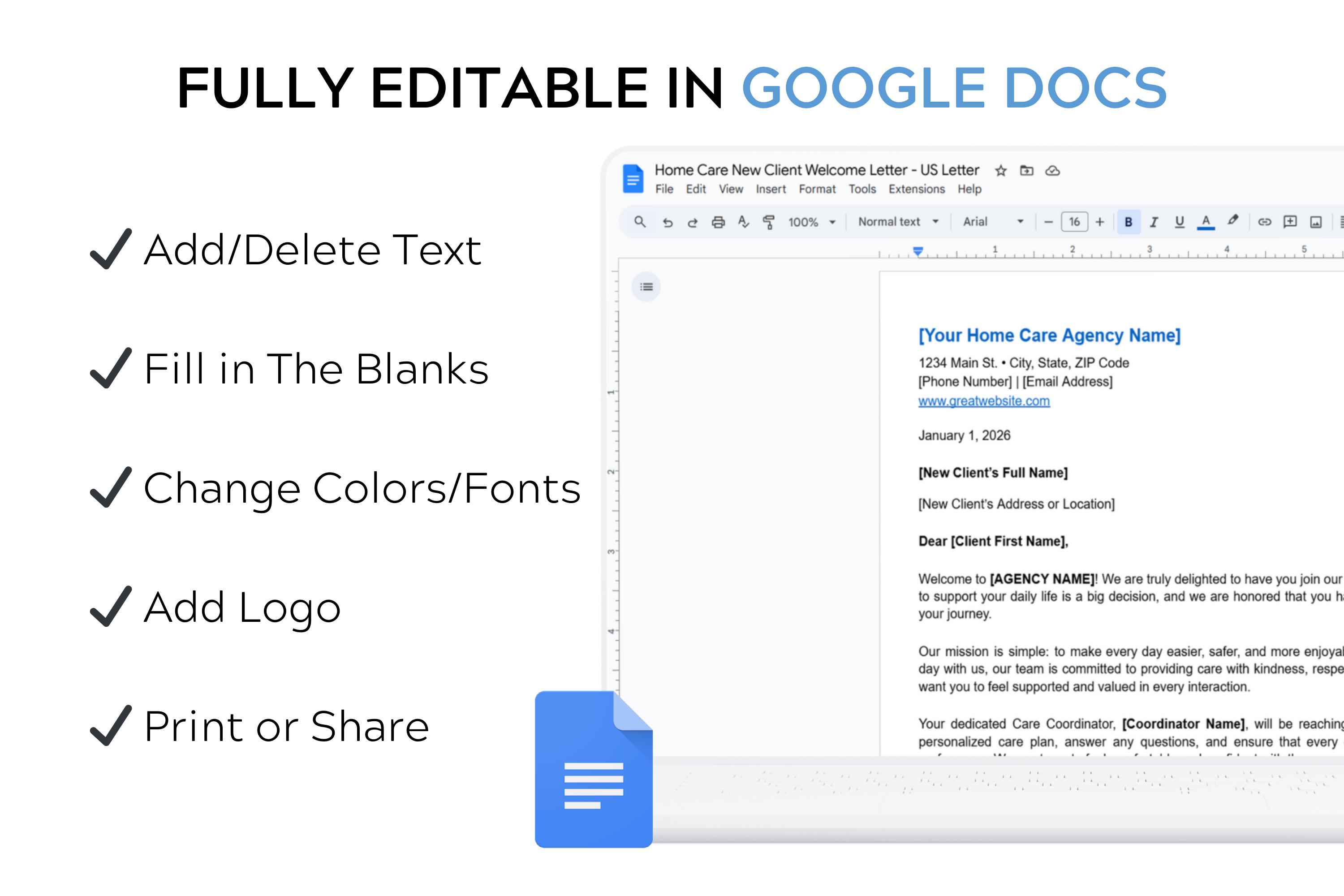The width and height of the screenshot is (1344, 896).
Task: Toggle Underline formatting
Action: (1180, 222)
